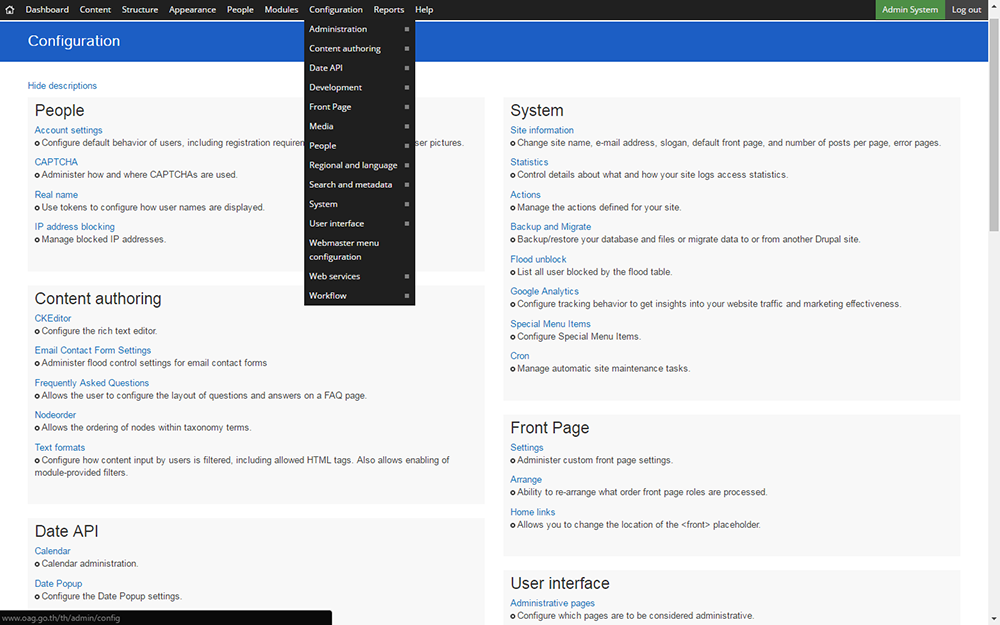The image size is (1000, 625).
Task: Open the Structure menu
Action: tap(139, 9)
